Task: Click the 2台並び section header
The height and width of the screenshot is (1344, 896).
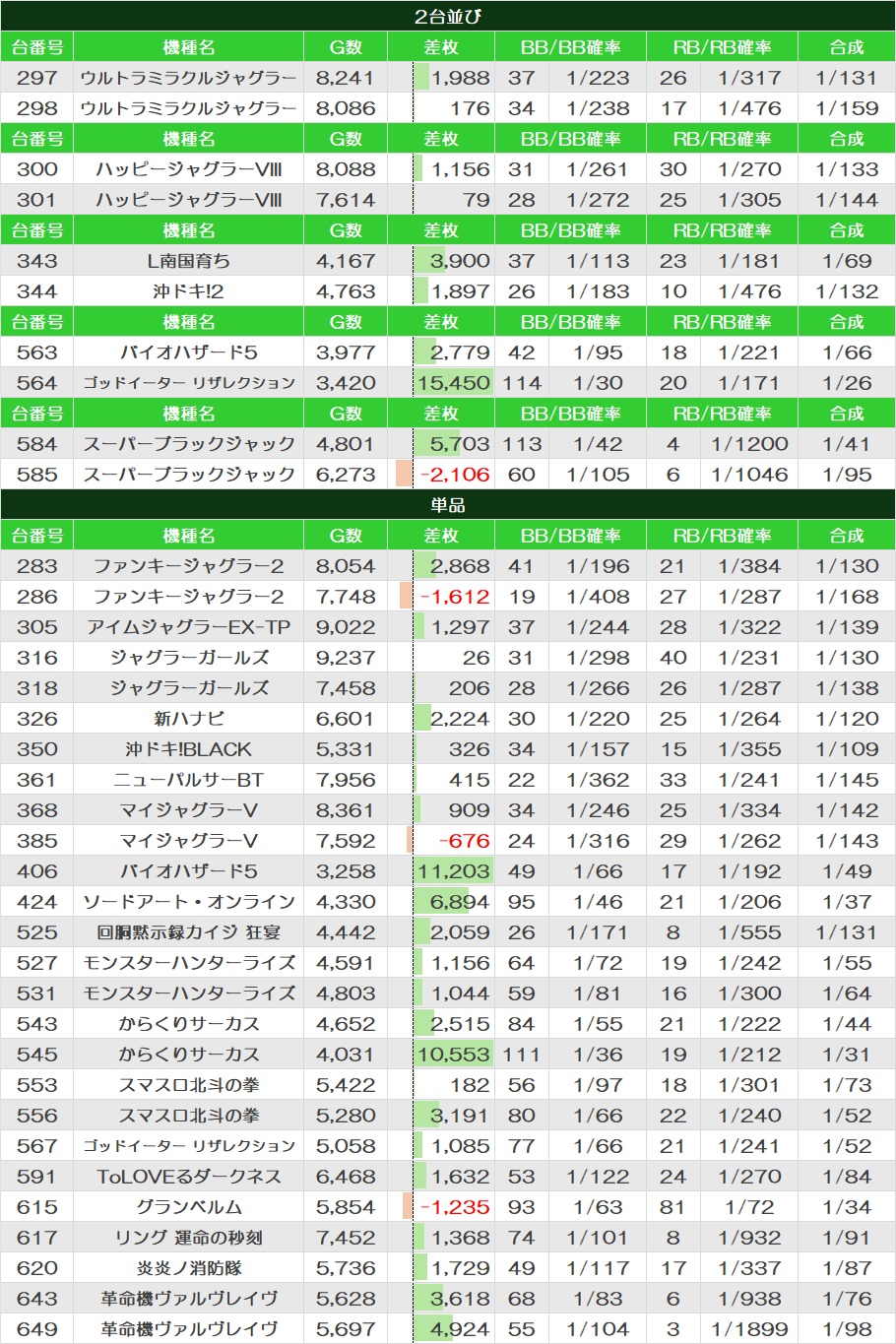Action: [448, 16]
